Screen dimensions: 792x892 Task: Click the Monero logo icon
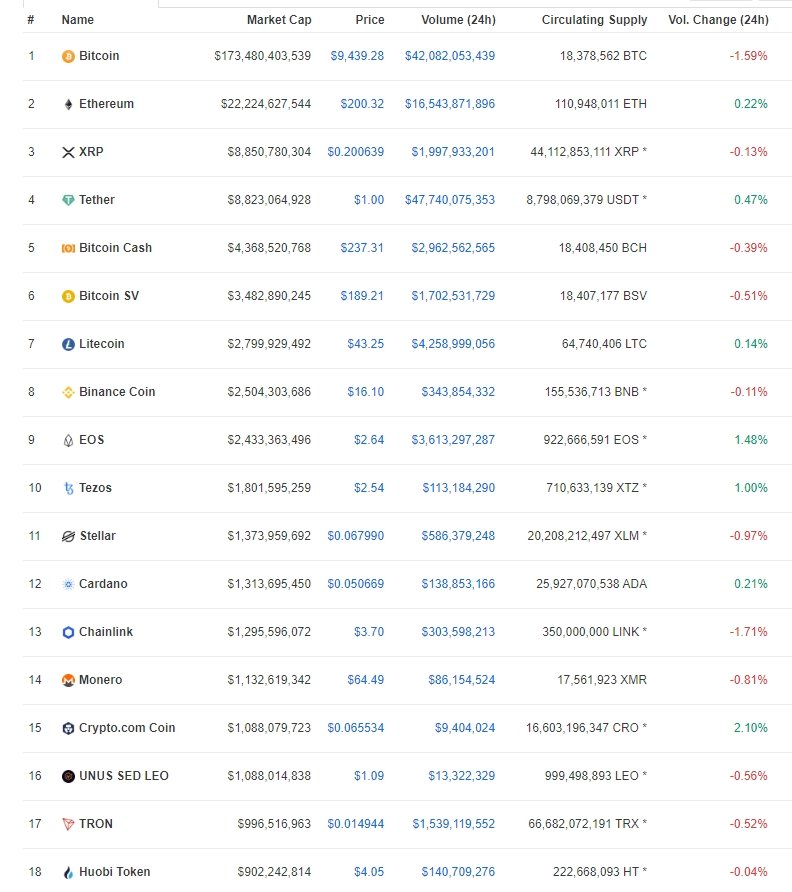[68, 680]
